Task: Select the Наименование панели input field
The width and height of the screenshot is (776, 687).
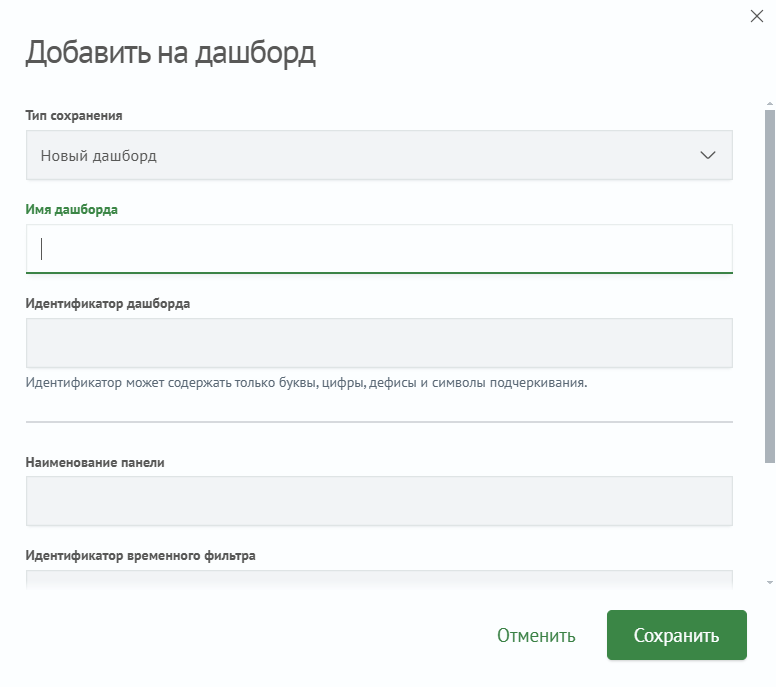Action: point(379,501)
